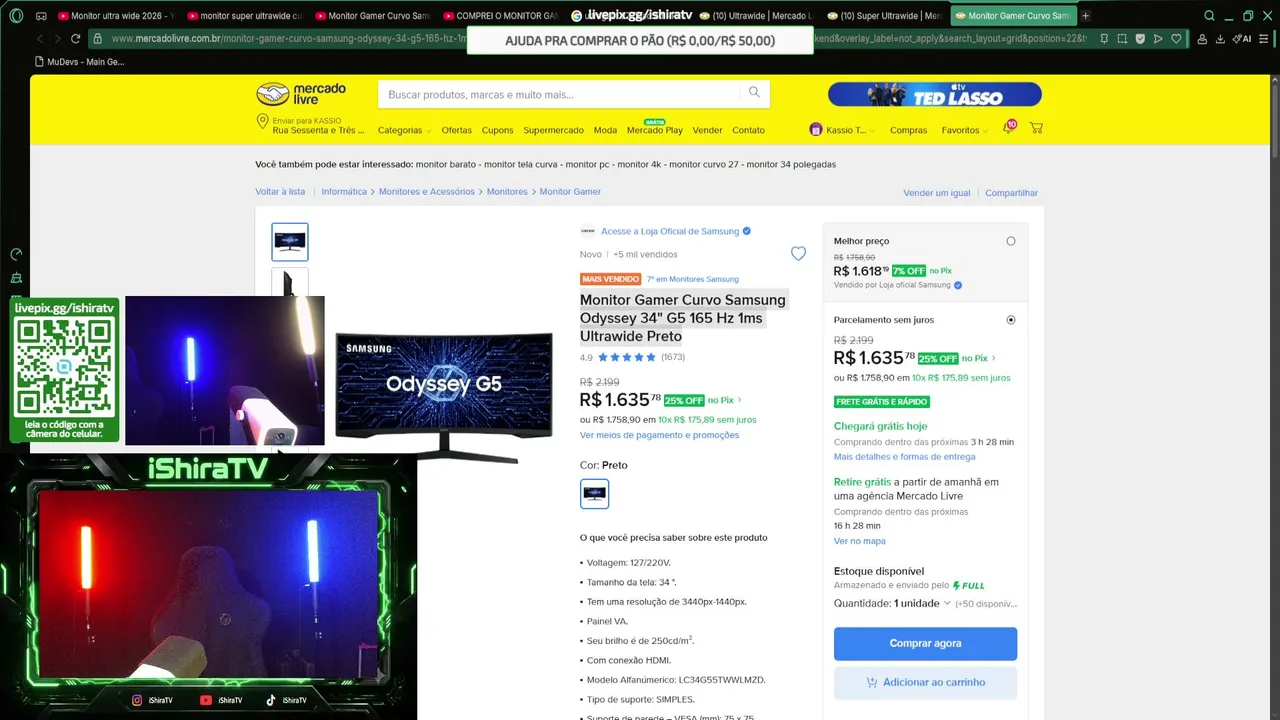
Task: Open Acesse a Loja Oficial de Samsung link
Action: click(670, 231)
